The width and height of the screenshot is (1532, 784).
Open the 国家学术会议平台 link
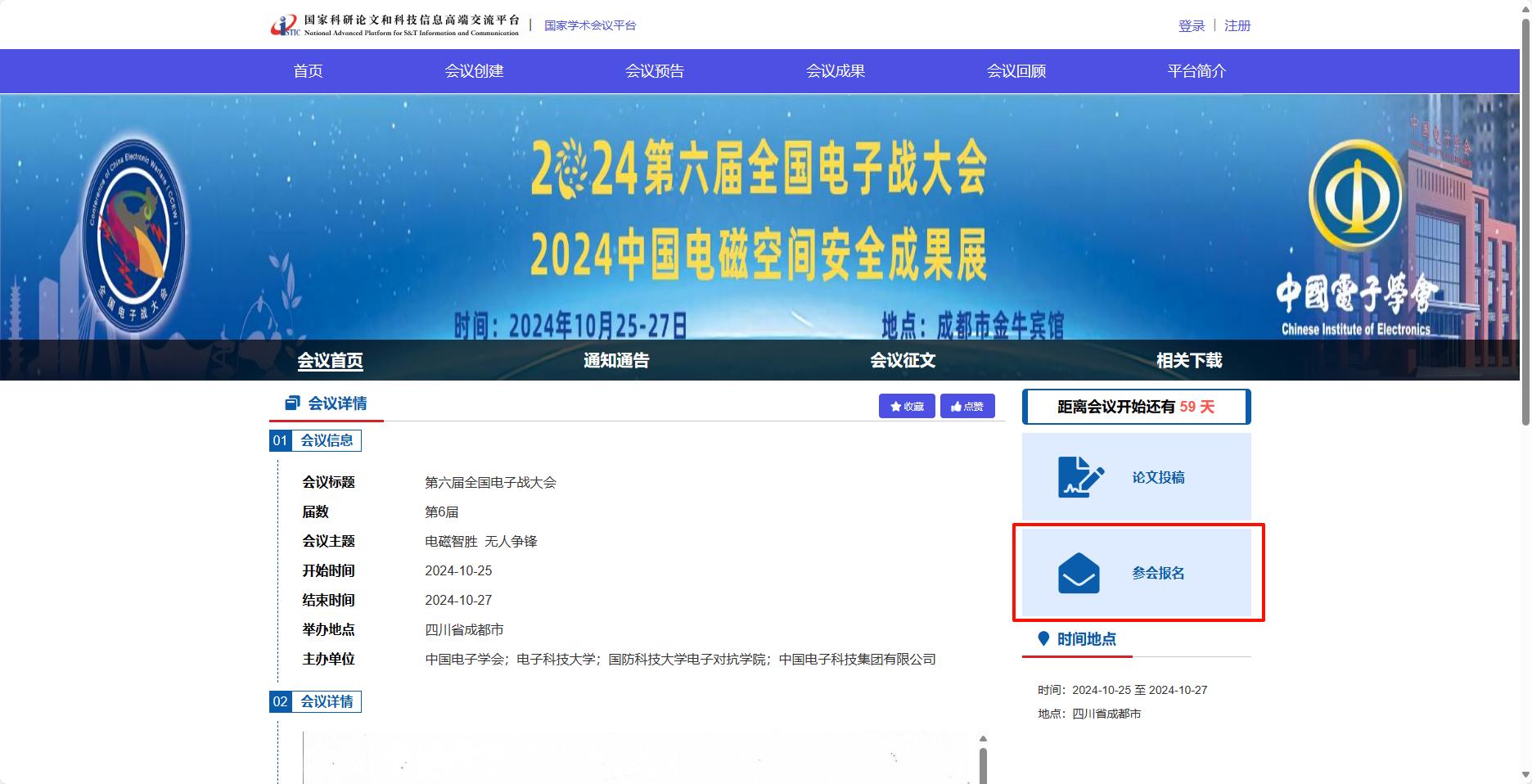point(590,25)
